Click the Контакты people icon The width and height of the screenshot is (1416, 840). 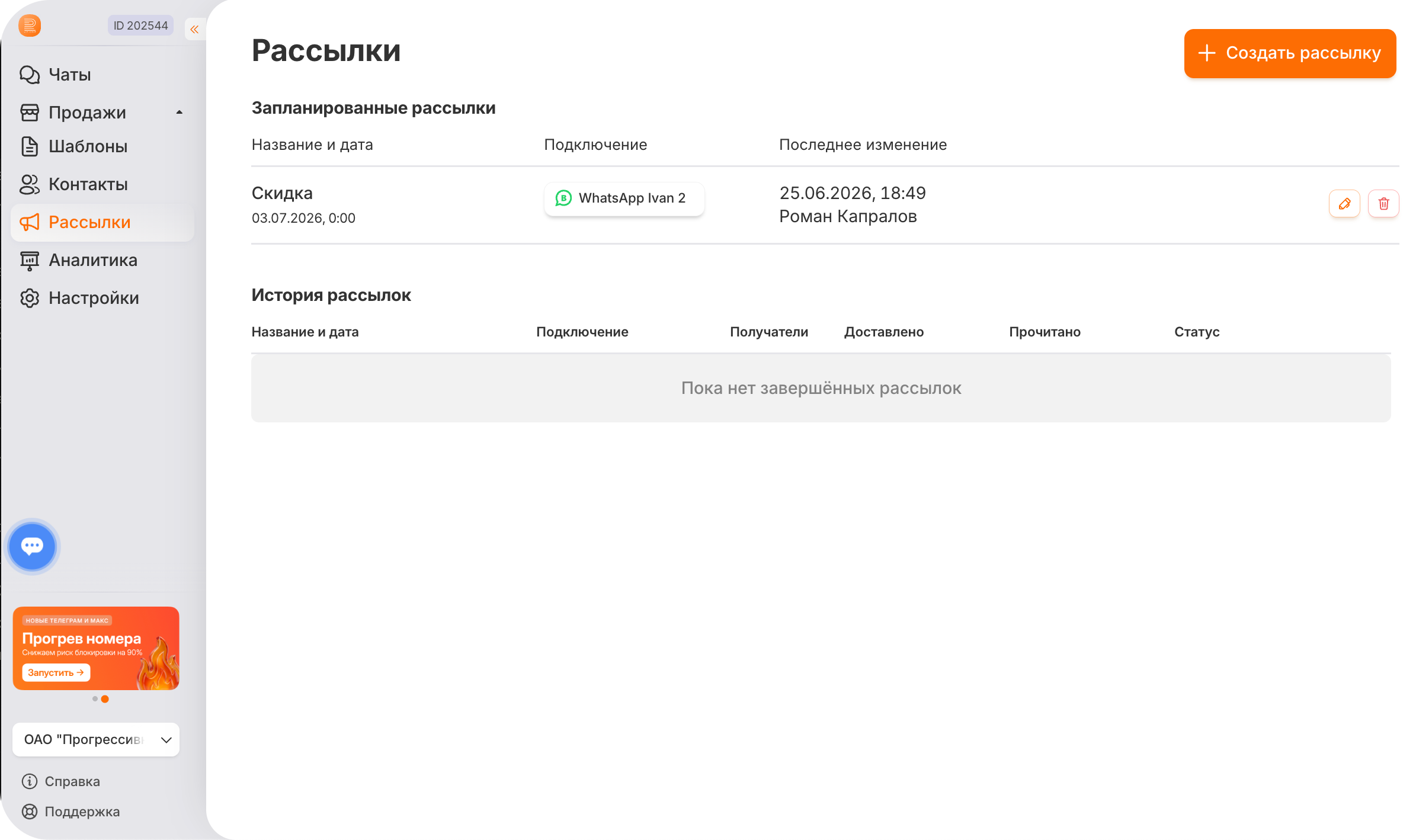(x=30, y=184)
